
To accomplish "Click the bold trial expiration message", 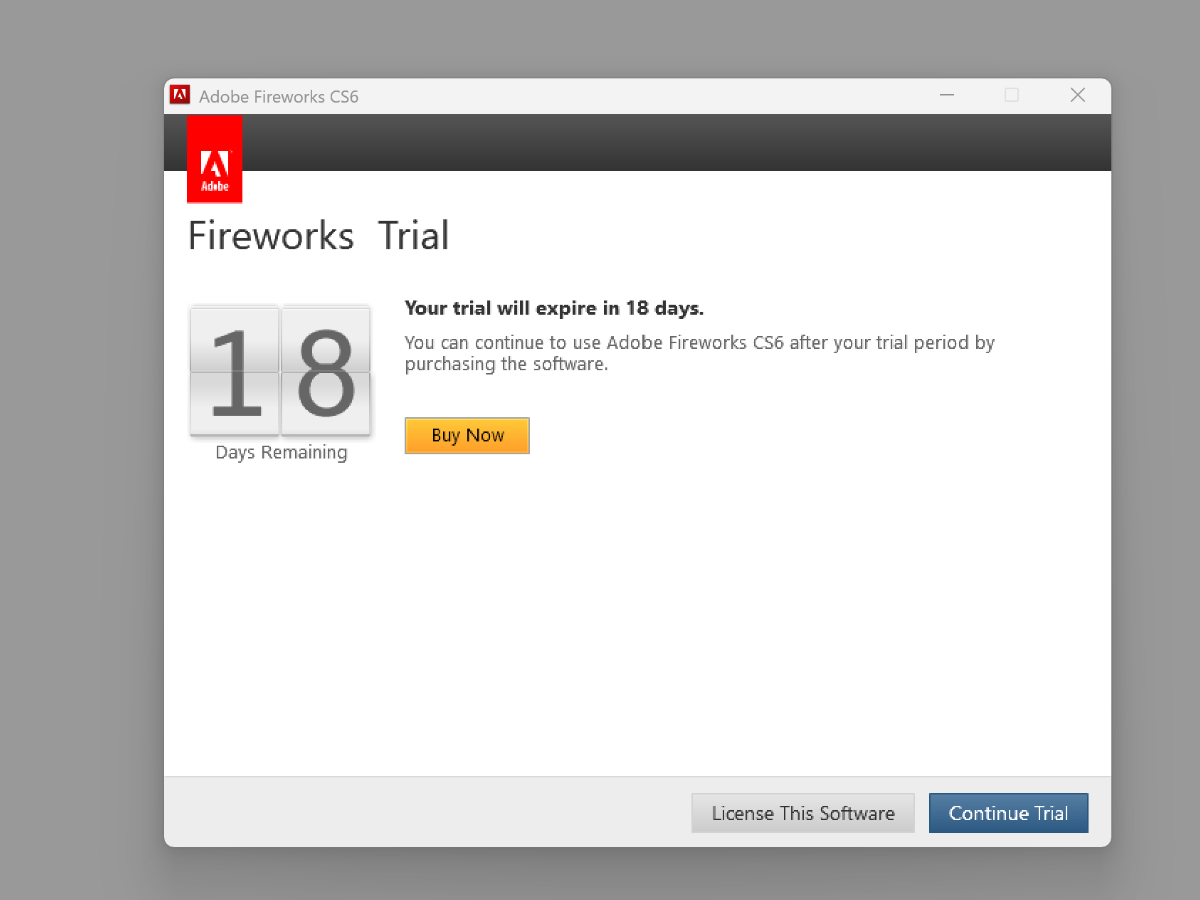I will pos(554,308).
